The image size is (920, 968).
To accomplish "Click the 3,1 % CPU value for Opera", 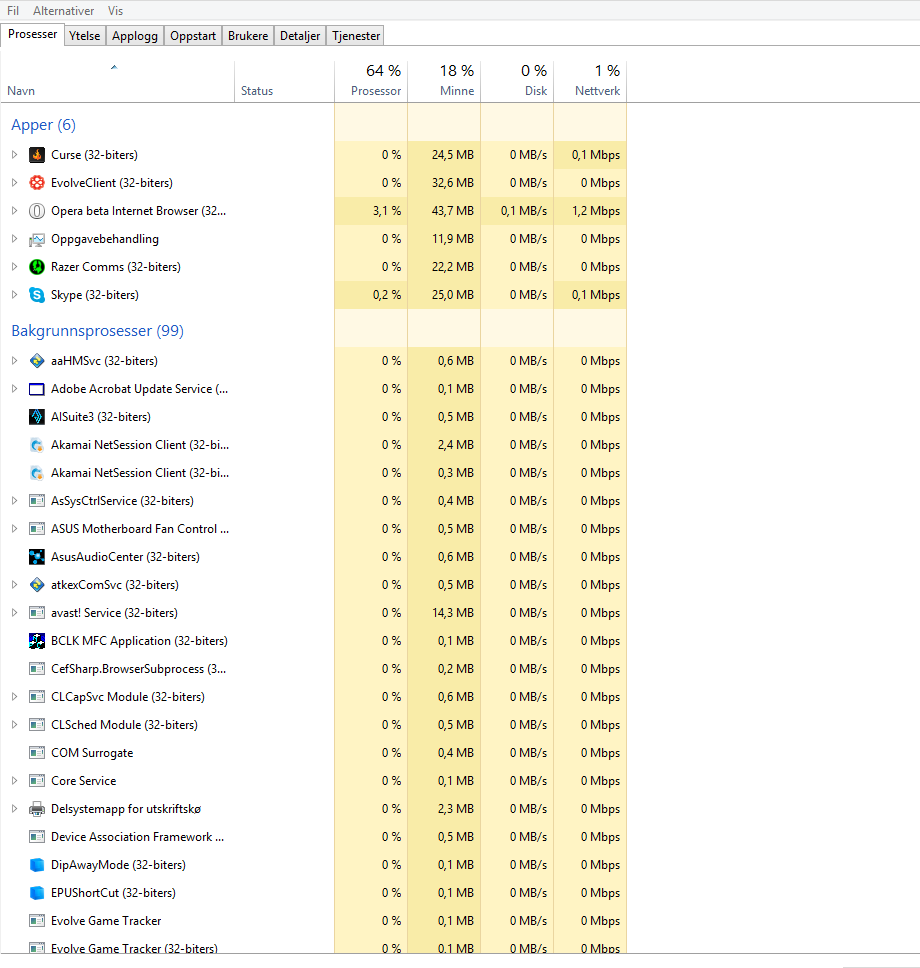I will click(387, 211).
